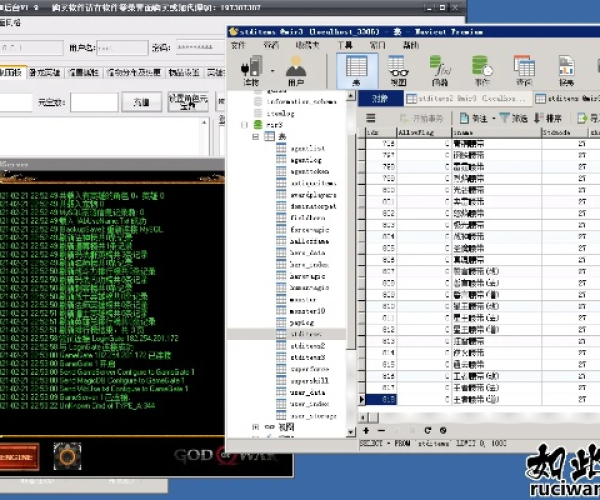Select the superskill table in tree

(x=309, y=381)
